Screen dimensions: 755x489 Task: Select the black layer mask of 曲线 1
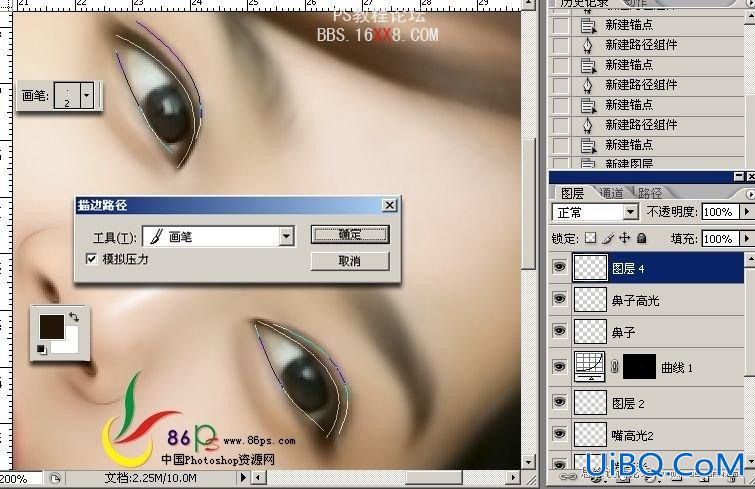(x=639, y=366)
